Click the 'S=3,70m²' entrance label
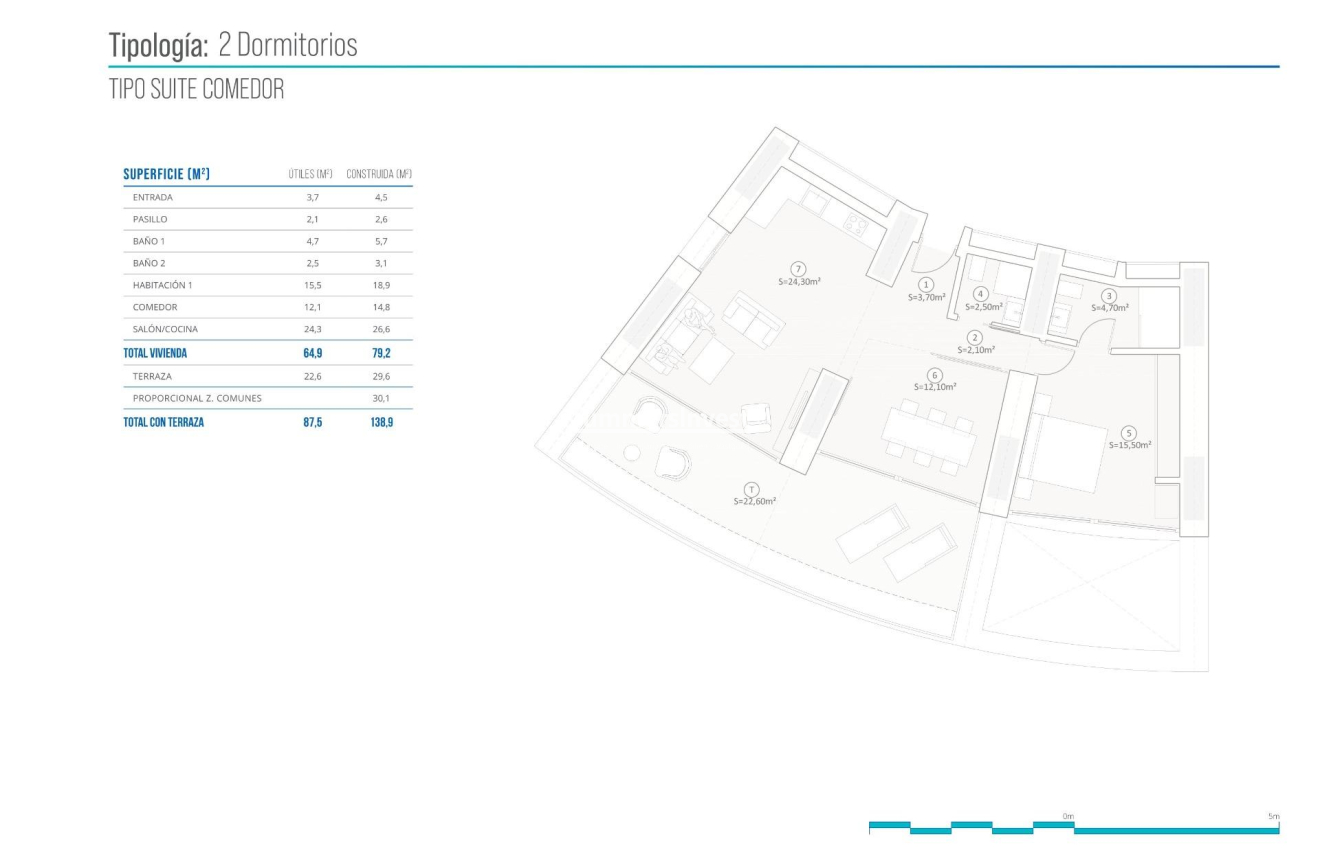This screenshot has height=859, width=1320. point(926,298)
